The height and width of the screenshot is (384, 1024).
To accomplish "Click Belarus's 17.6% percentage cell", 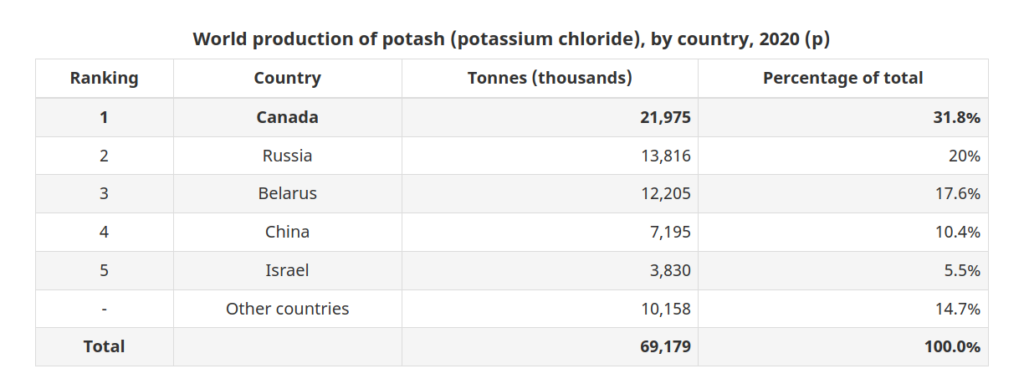I will tap(957, 194).
